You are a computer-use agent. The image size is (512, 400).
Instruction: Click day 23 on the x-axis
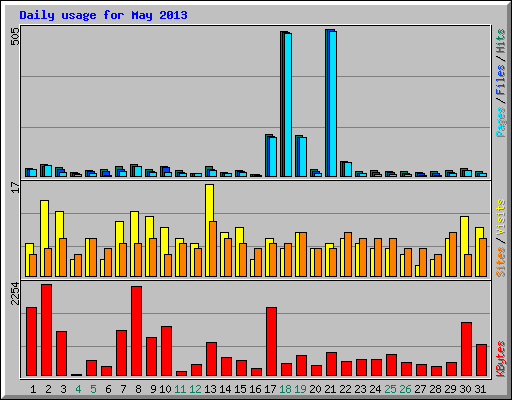click(360, 389)
